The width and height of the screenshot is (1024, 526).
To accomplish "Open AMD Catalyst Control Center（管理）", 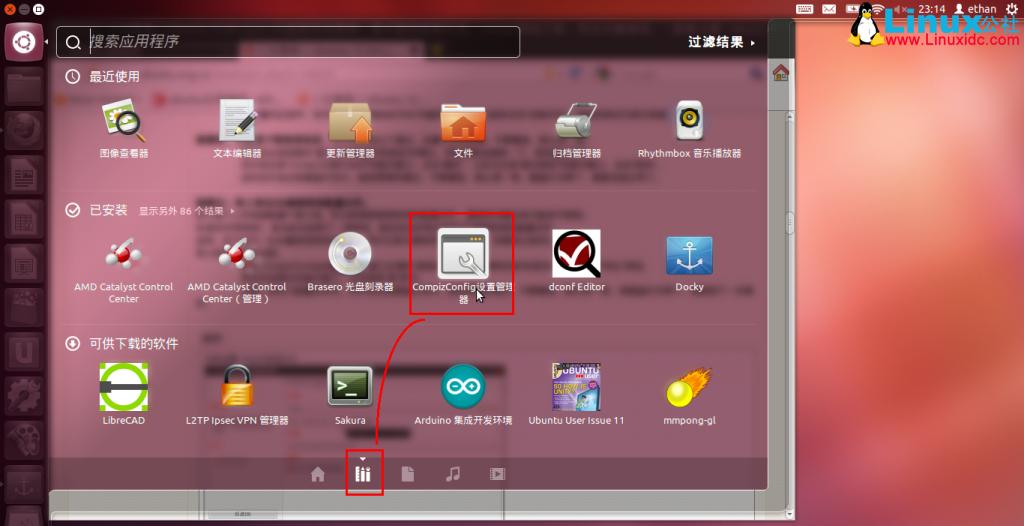I will click(x=237, y=269).
